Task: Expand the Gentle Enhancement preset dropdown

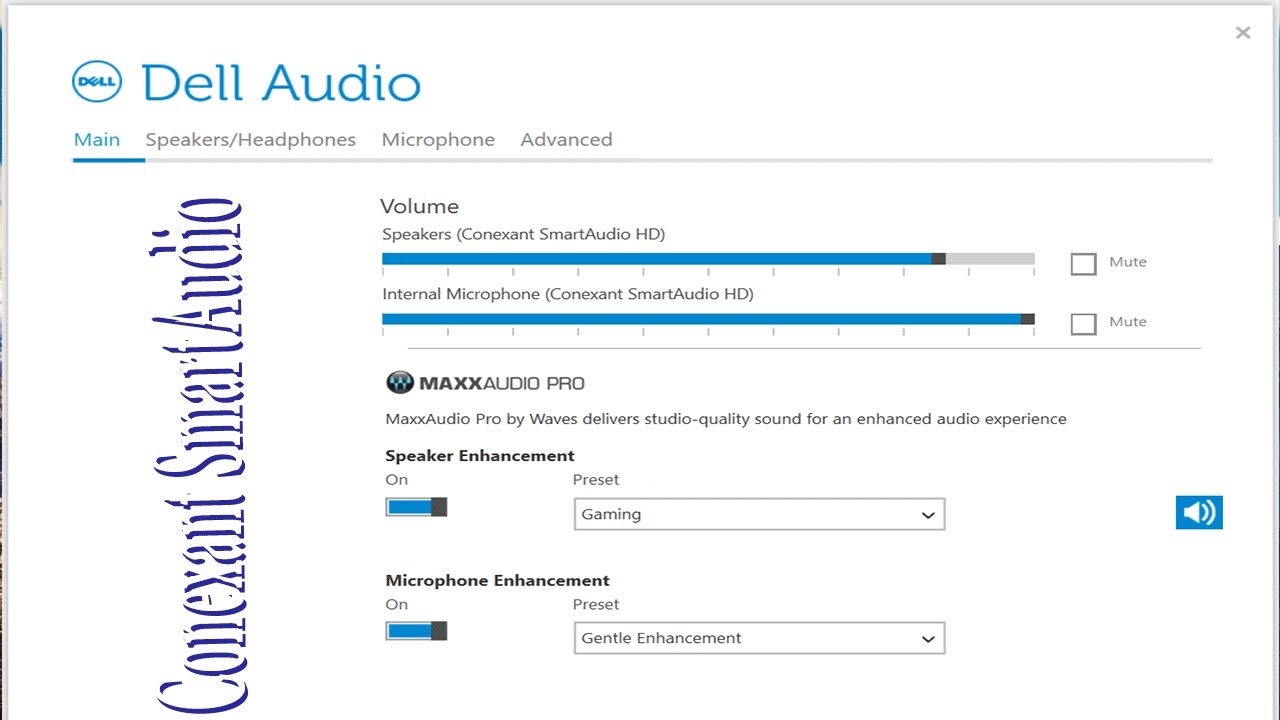Action: [758, 638]
